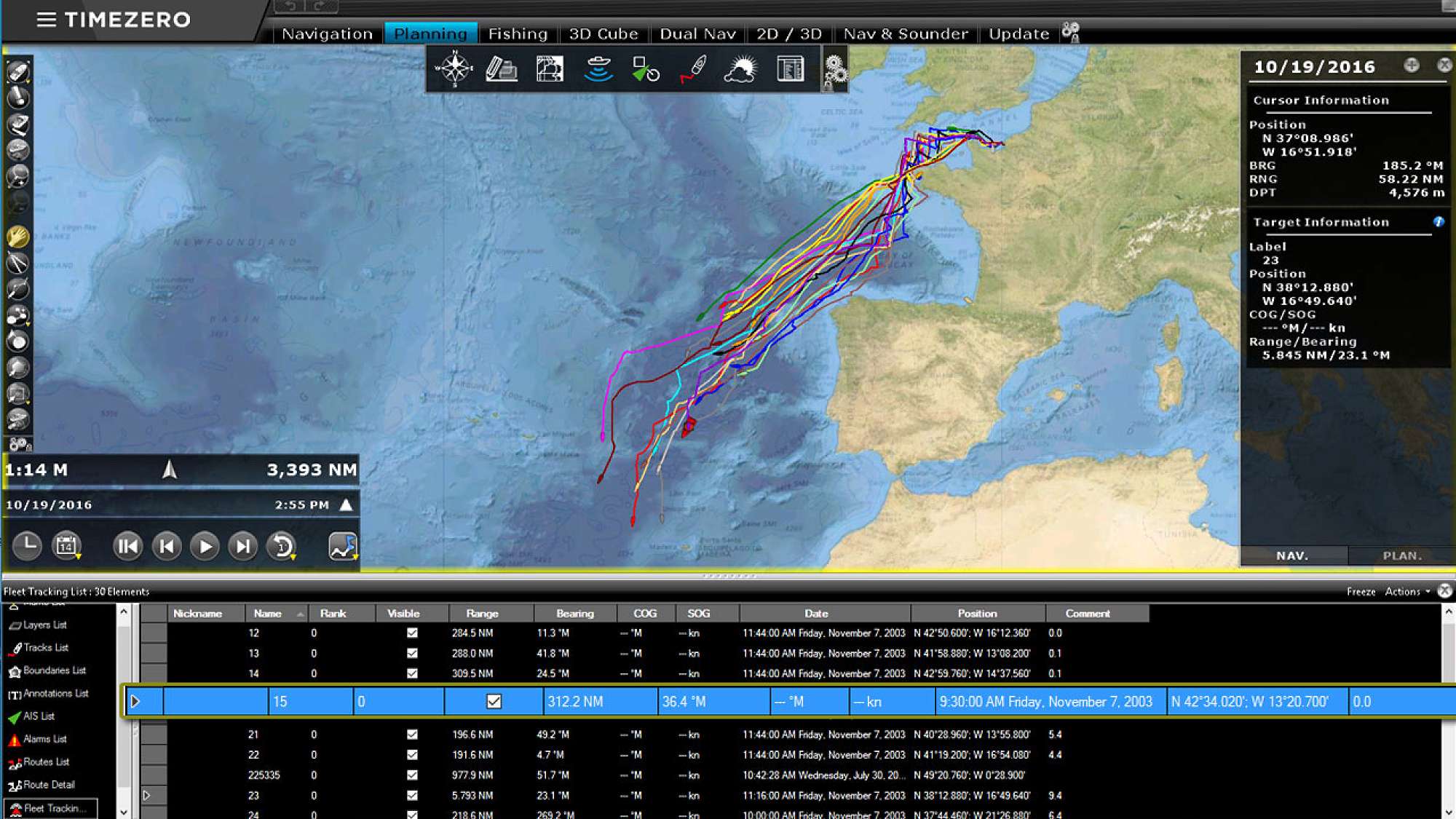
Task: Switch to the Navigation workspace
Action: tap(325, 33)
